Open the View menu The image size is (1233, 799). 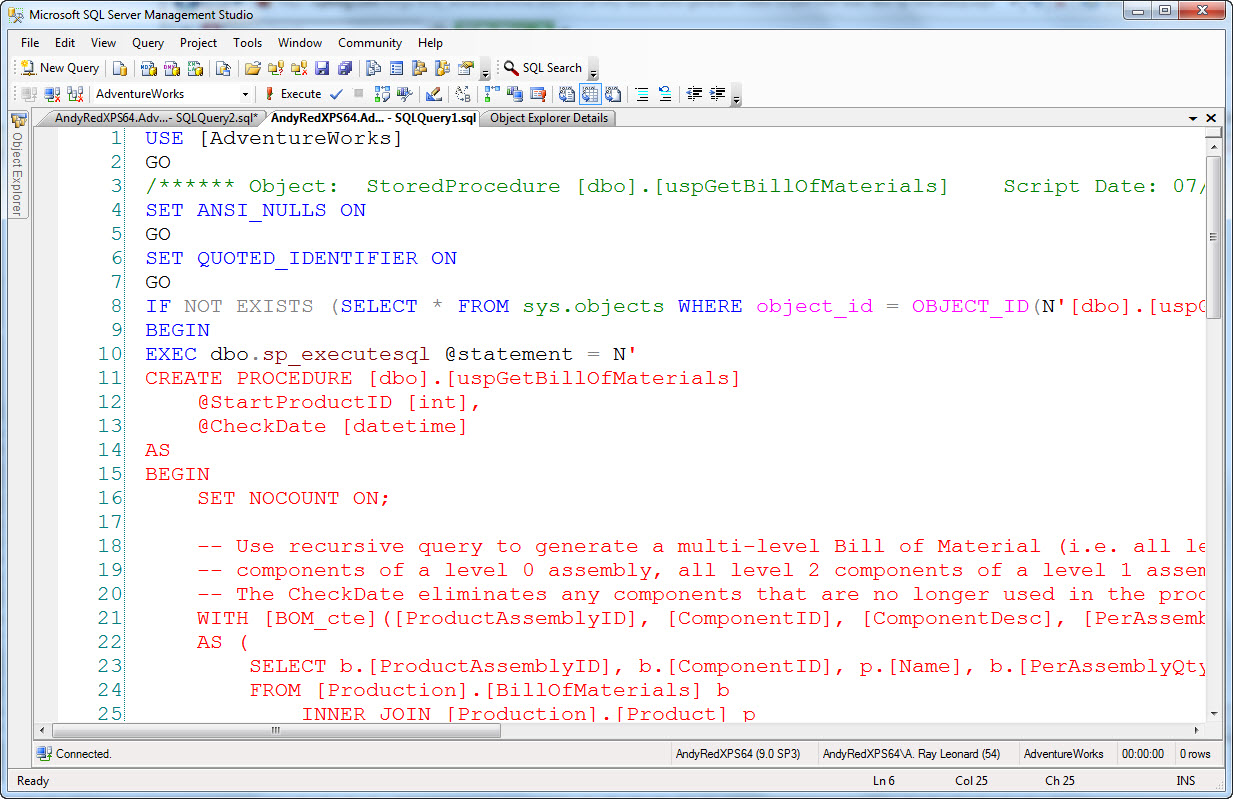(x=104, y=43)
